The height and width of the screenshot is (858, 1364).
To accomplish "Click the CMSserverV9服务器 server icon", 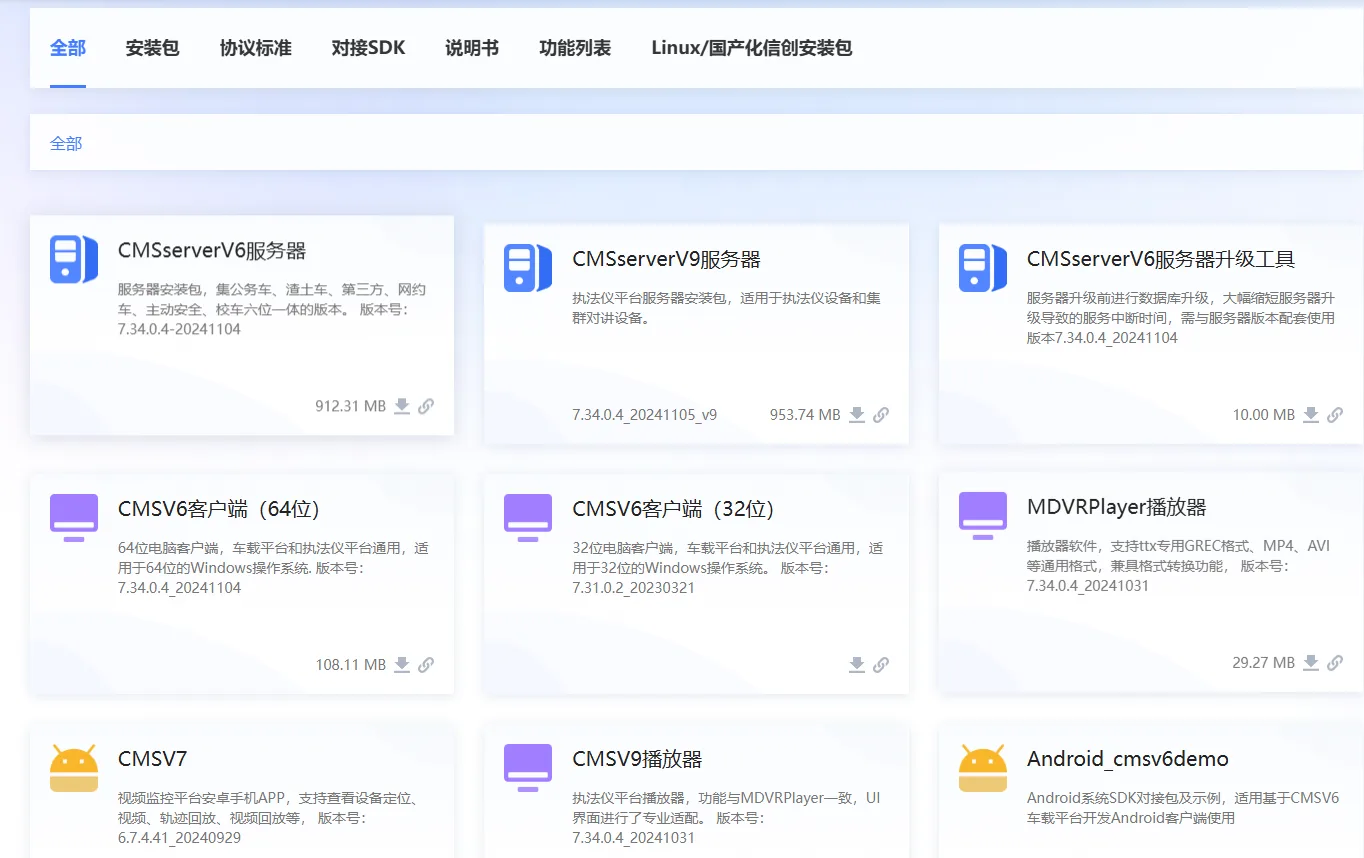I will 528,268.
